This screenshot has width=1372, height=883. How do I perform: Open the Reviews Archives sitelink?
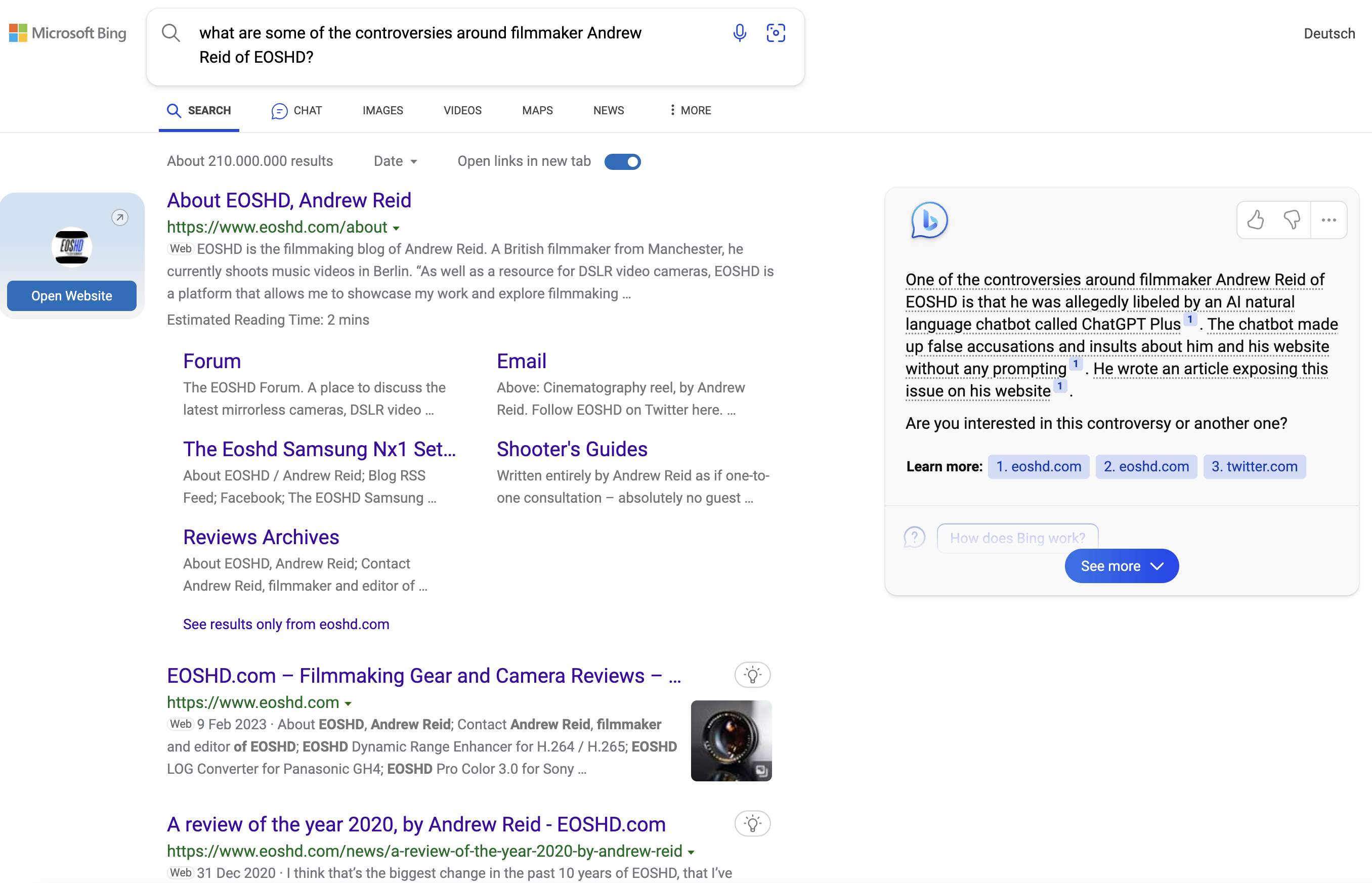(261, 537)
